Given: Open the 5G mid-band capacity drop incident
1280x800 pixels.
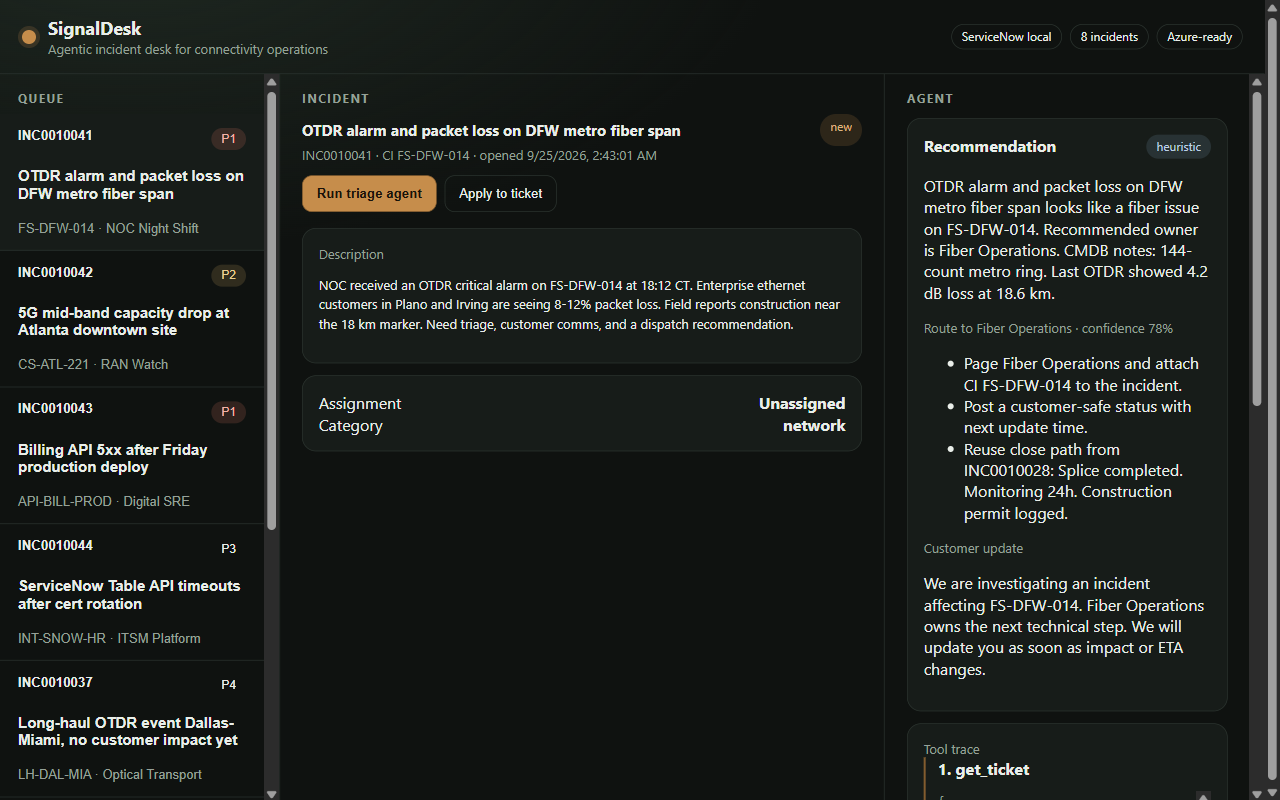Looking at the screenshot, I should pyautogui.click(x=132, y=319).
